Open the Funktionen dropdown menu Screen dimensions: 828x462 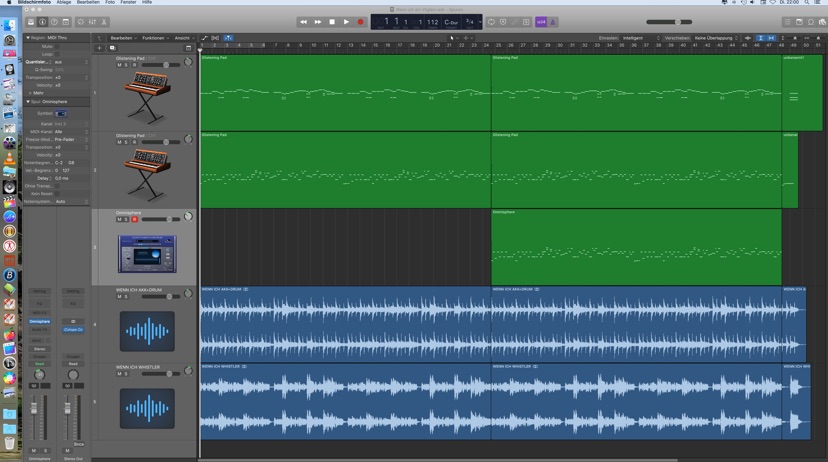[x=154, y=38]
